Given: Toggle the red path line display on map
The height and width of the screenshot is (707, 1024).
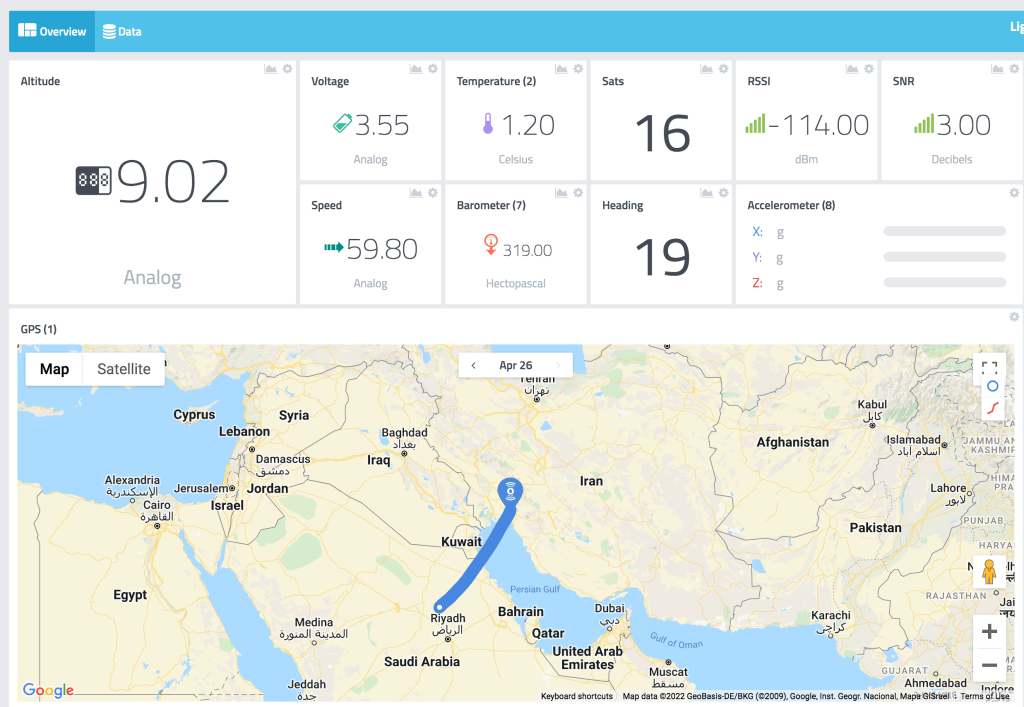Looking at the screenshot, I should pyautogui.click(x=992, y=407).
